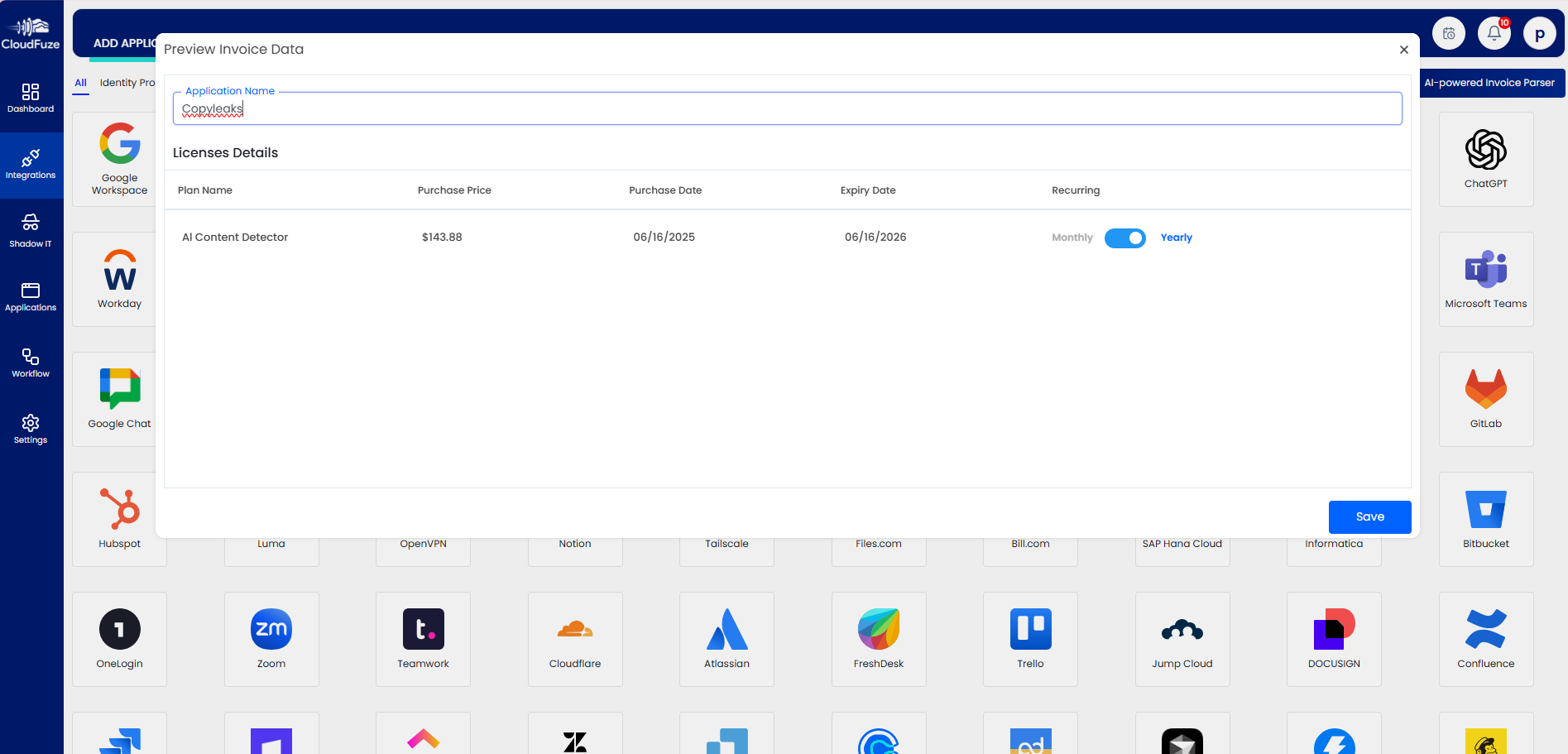Open the profile avatar menu

coord(1540,32)
